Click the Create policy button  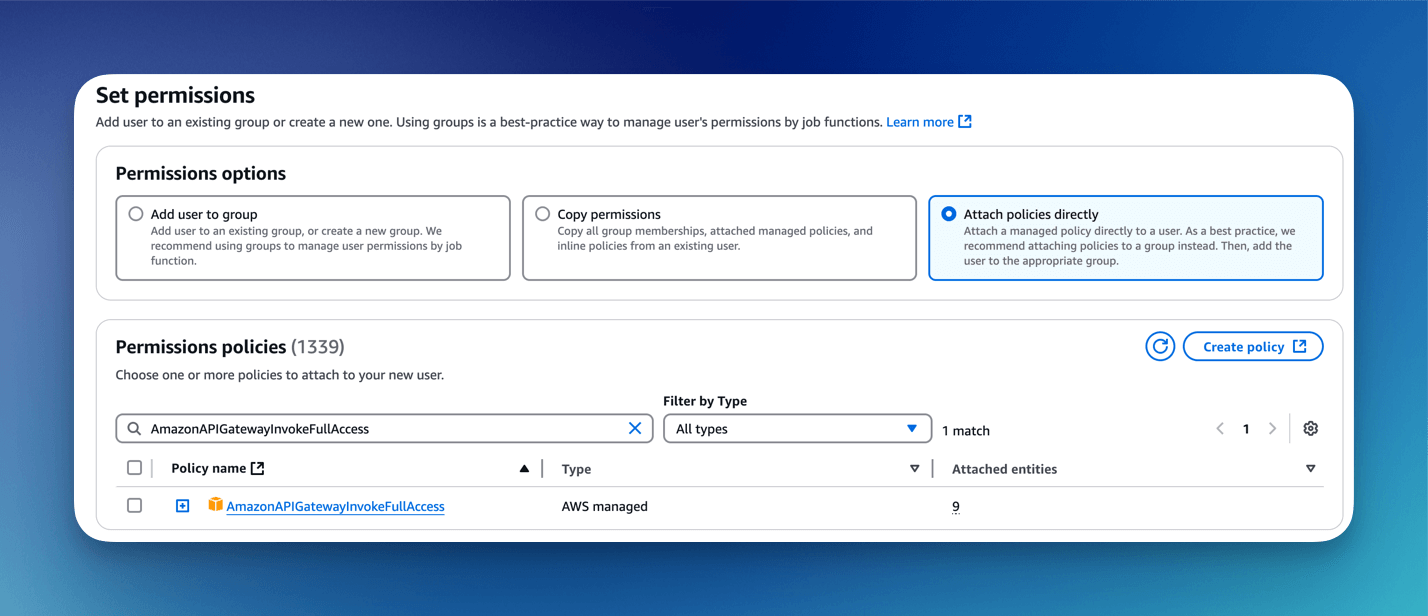pyautogui.click(x=1253, y=347)
